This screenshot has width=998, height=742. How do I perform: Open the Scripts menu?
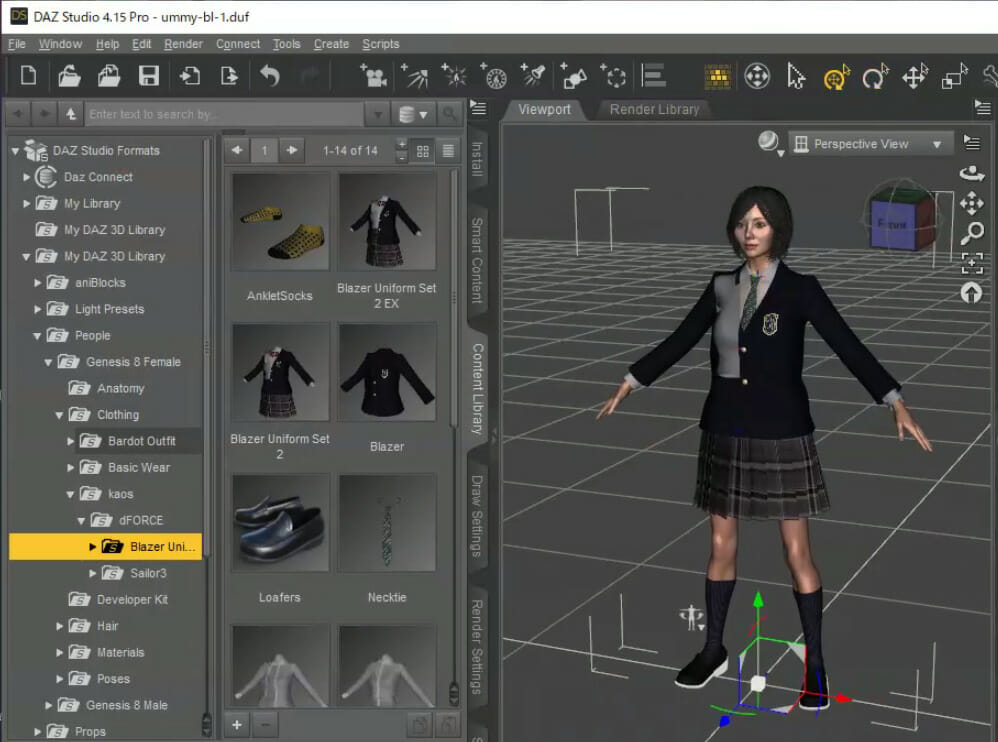[381, 44]
